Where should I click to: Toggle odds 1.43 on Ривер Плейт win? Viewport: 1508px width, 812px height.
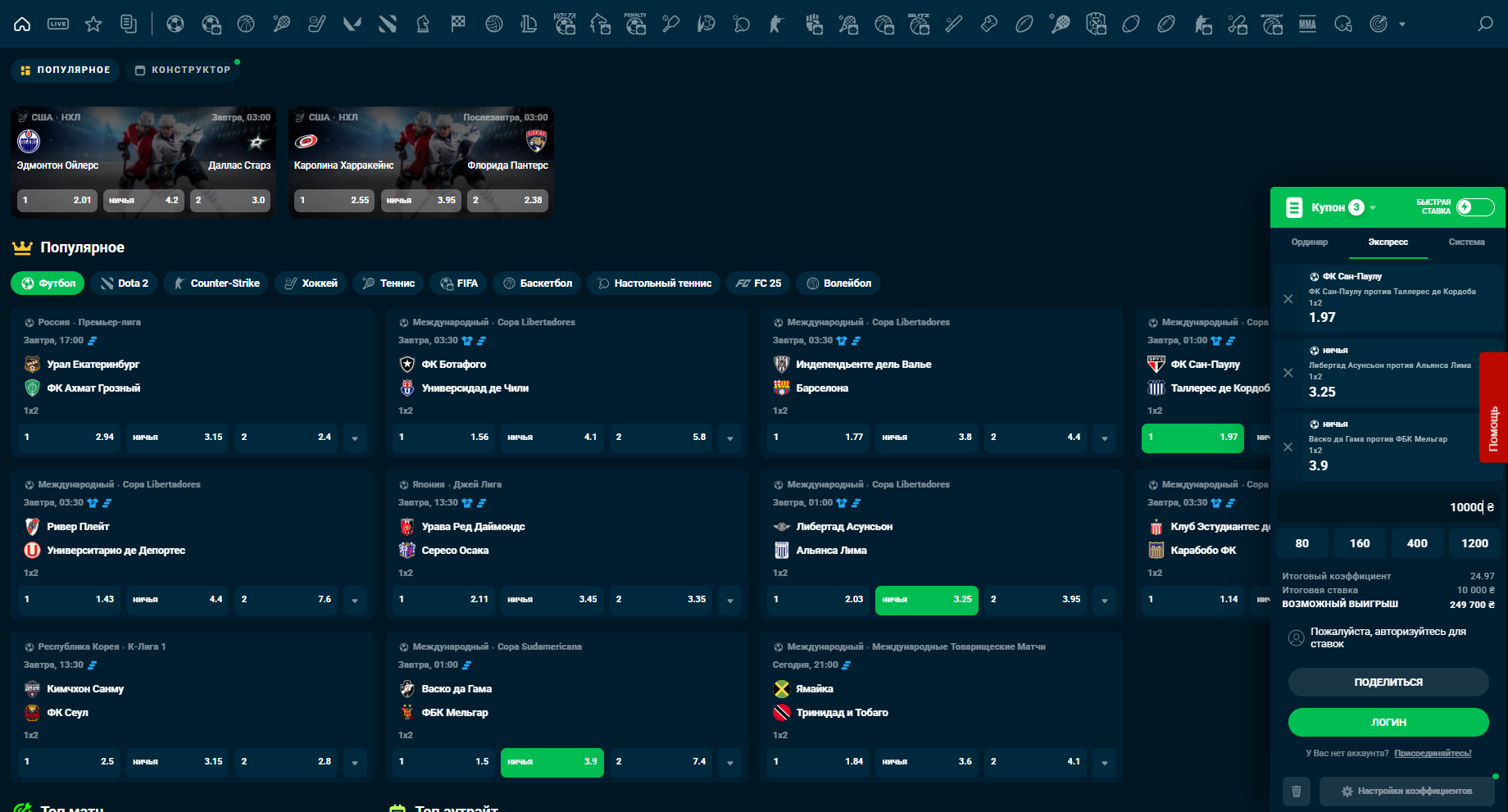69,600
